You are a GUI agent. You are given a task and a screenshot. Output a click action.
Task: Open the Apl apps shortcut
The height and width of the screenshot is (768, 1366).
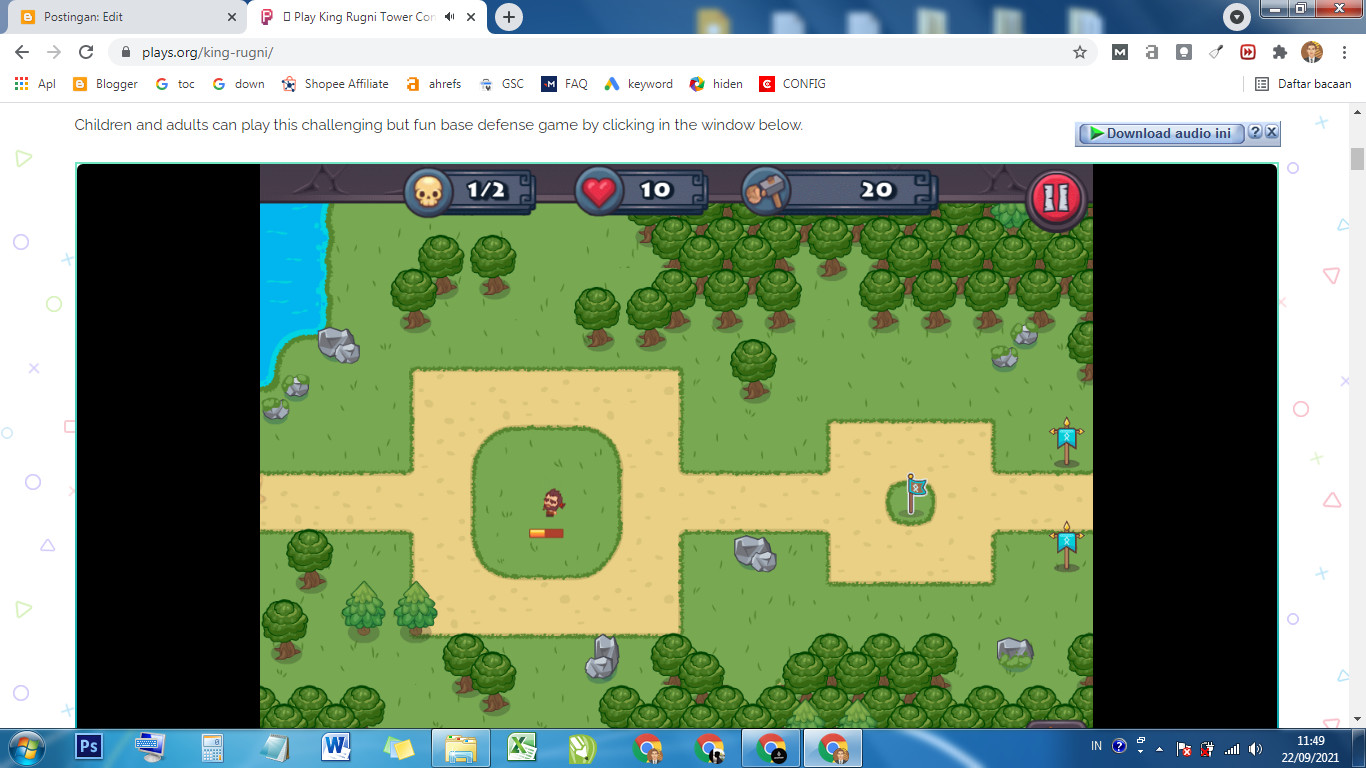click(x=35, y=84)
